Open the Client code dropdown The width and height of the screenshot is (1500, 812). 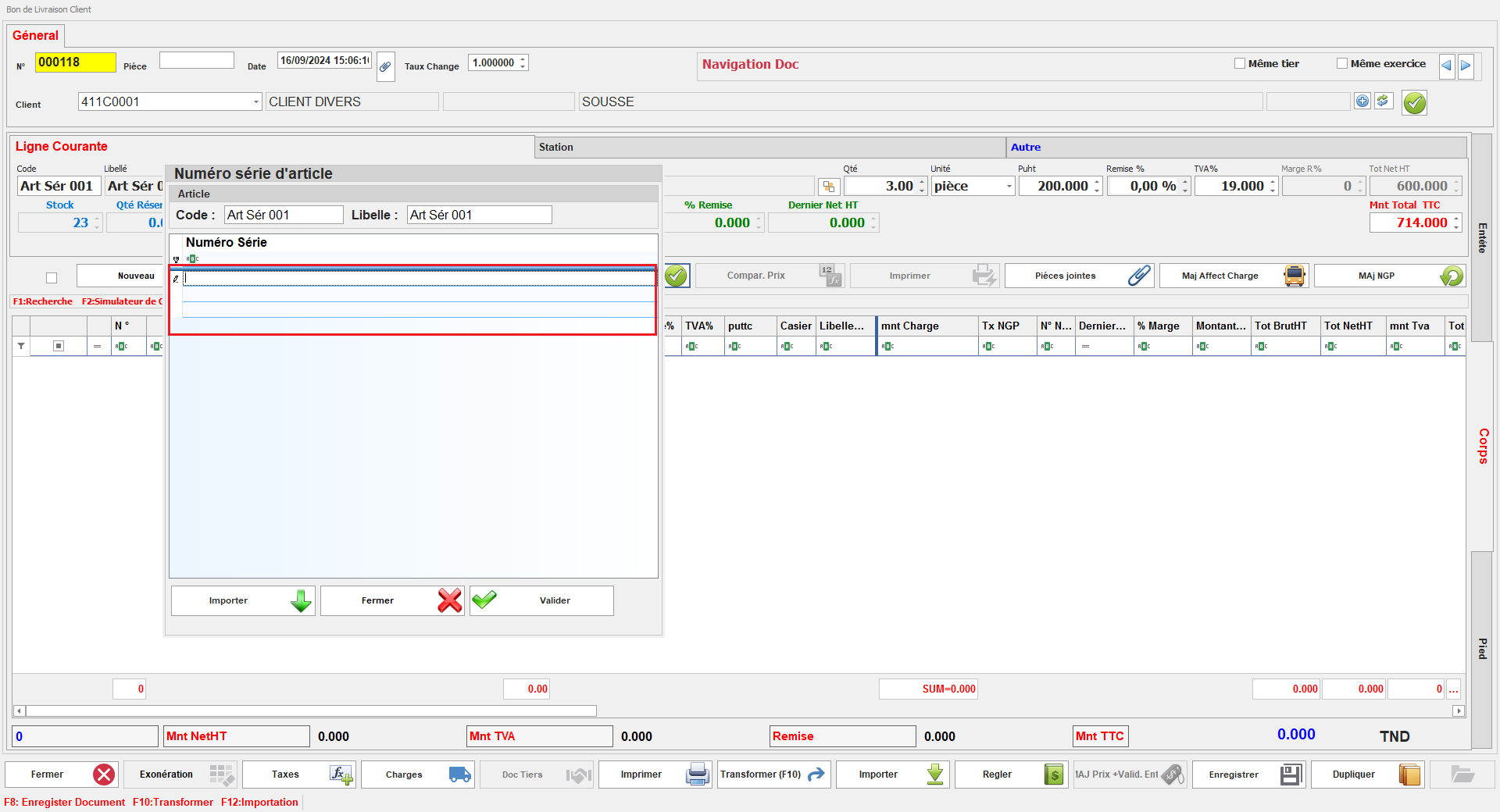(x=255, y=101)
